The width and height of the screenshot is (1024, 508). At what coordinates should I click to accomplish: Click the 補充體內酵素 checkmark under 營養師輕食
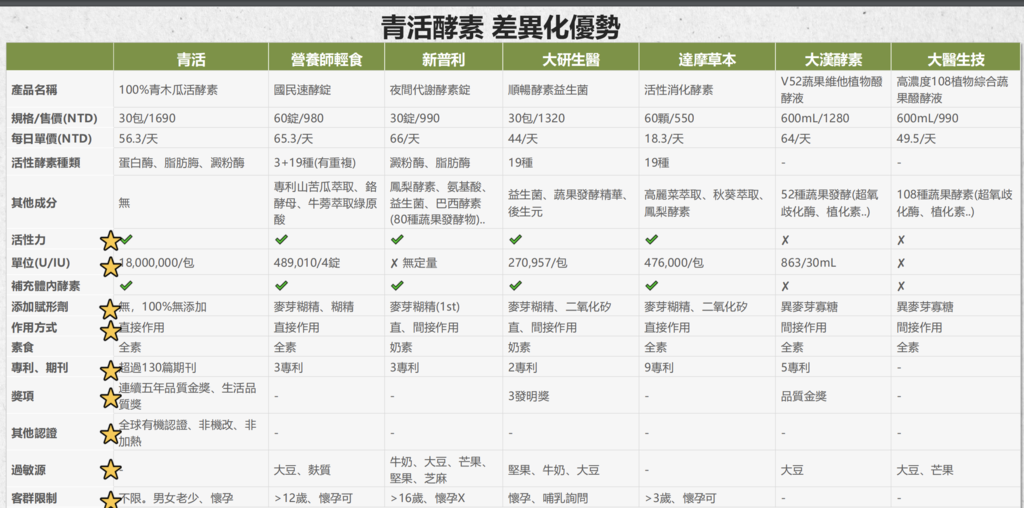[281, 285]
